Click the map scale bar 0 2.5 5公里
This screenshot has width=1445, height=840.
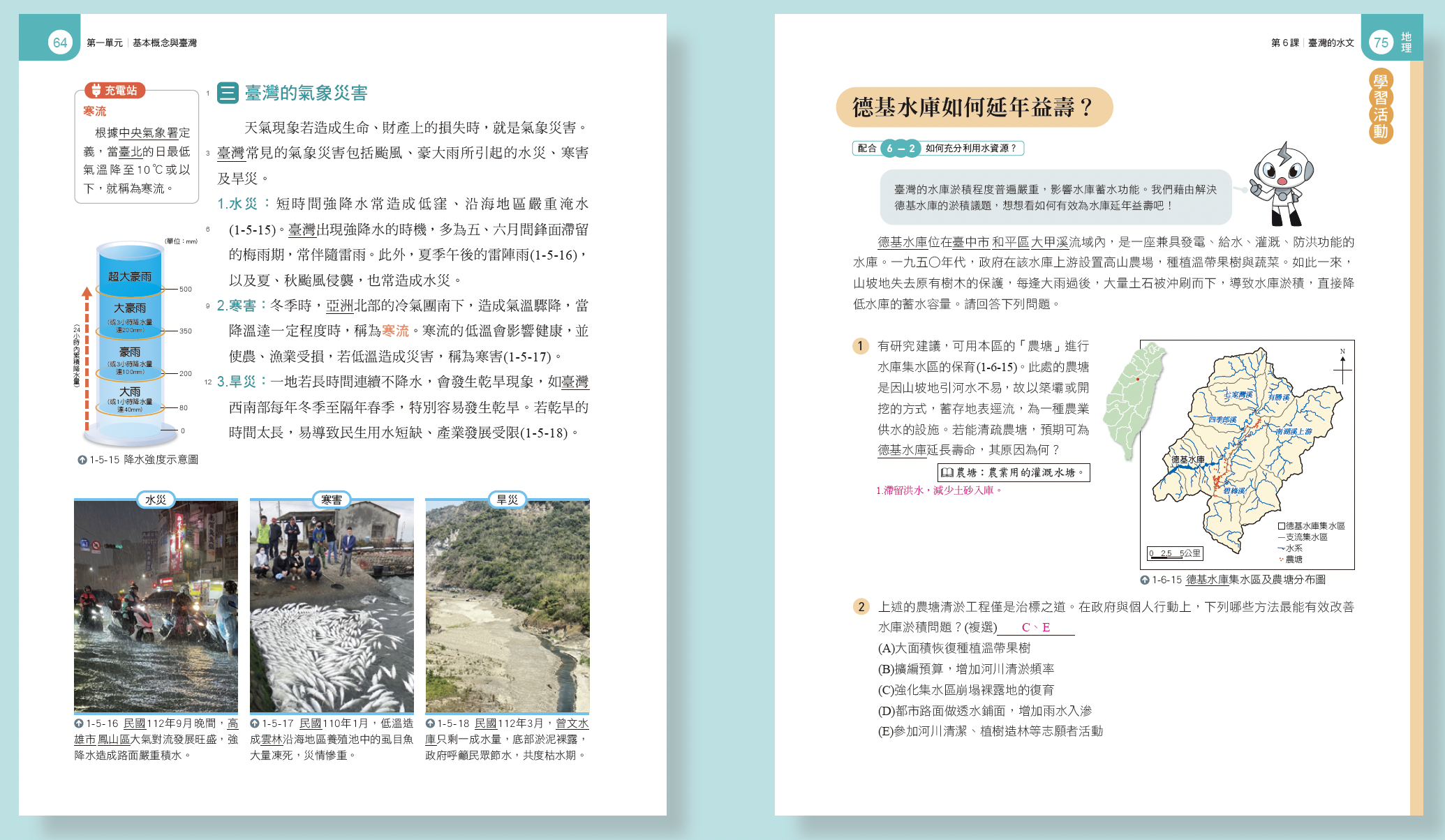click(x=1175, y=554)
